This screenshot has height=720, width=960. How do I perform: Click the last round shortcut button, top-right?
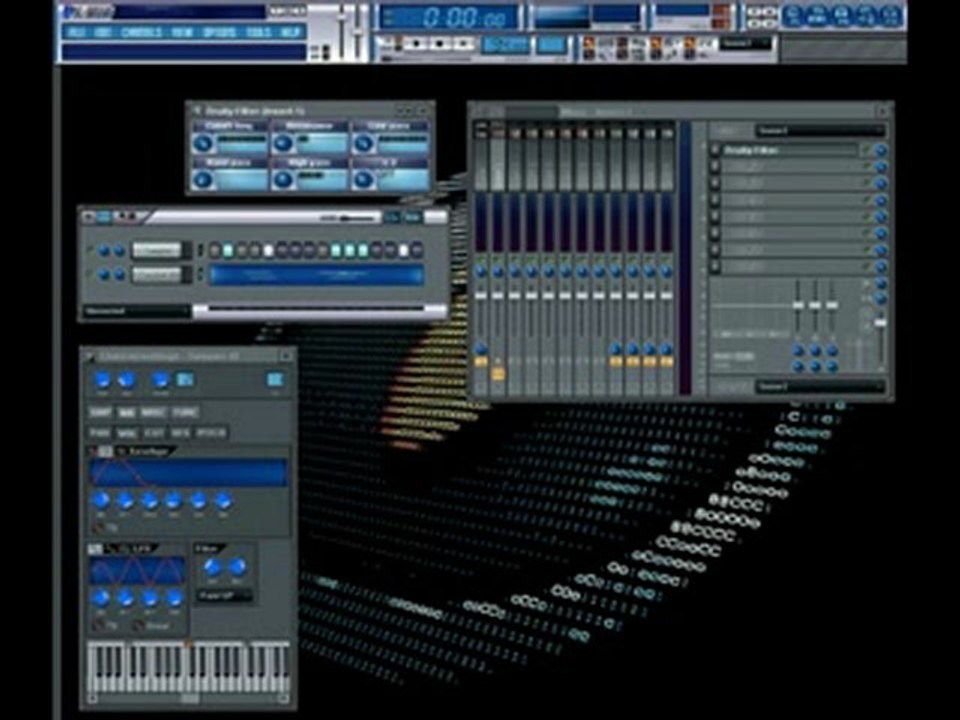click(891, 15)
